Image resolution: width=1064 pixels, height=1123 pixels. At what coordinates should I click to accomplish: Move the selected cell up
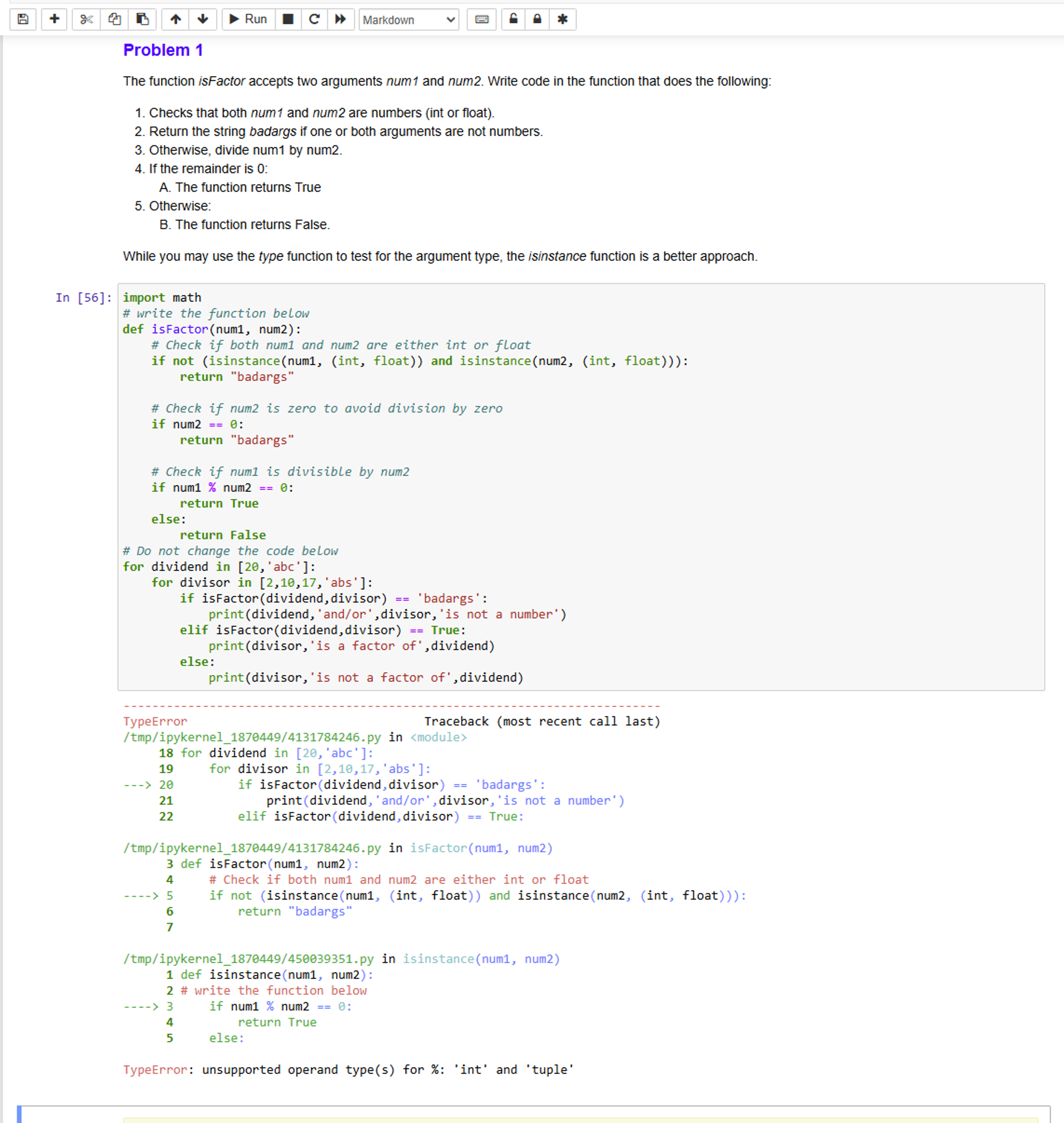coord(176,19)
